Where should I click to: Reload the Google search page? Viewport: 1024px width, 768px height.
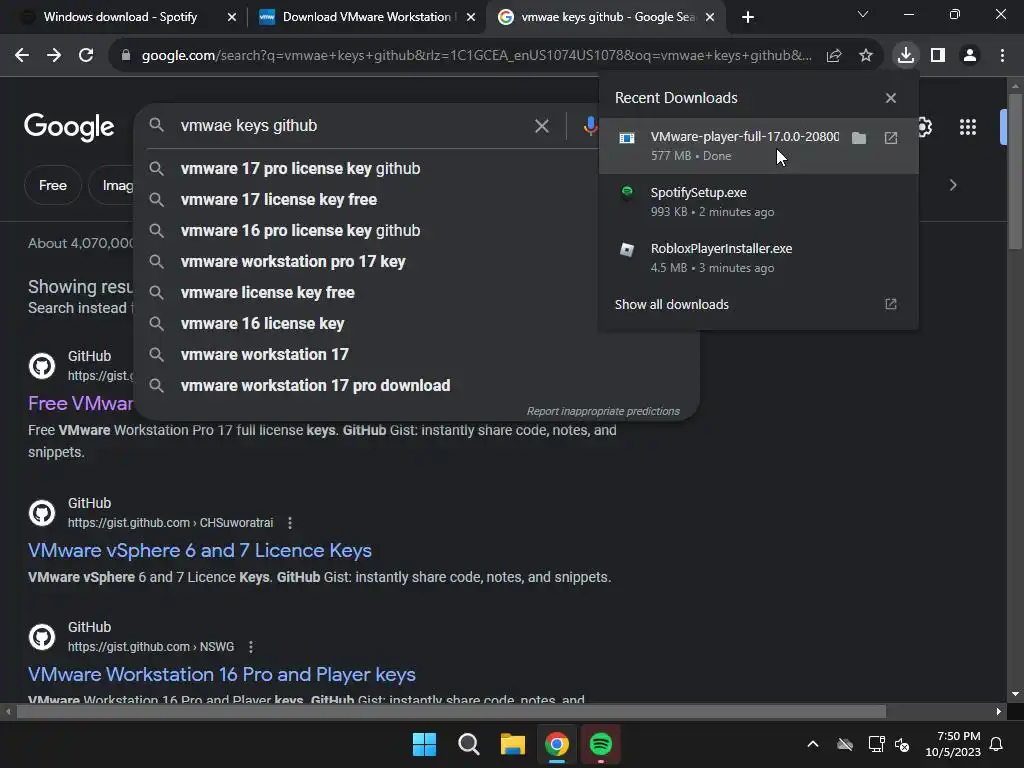[x=86, y=56]
